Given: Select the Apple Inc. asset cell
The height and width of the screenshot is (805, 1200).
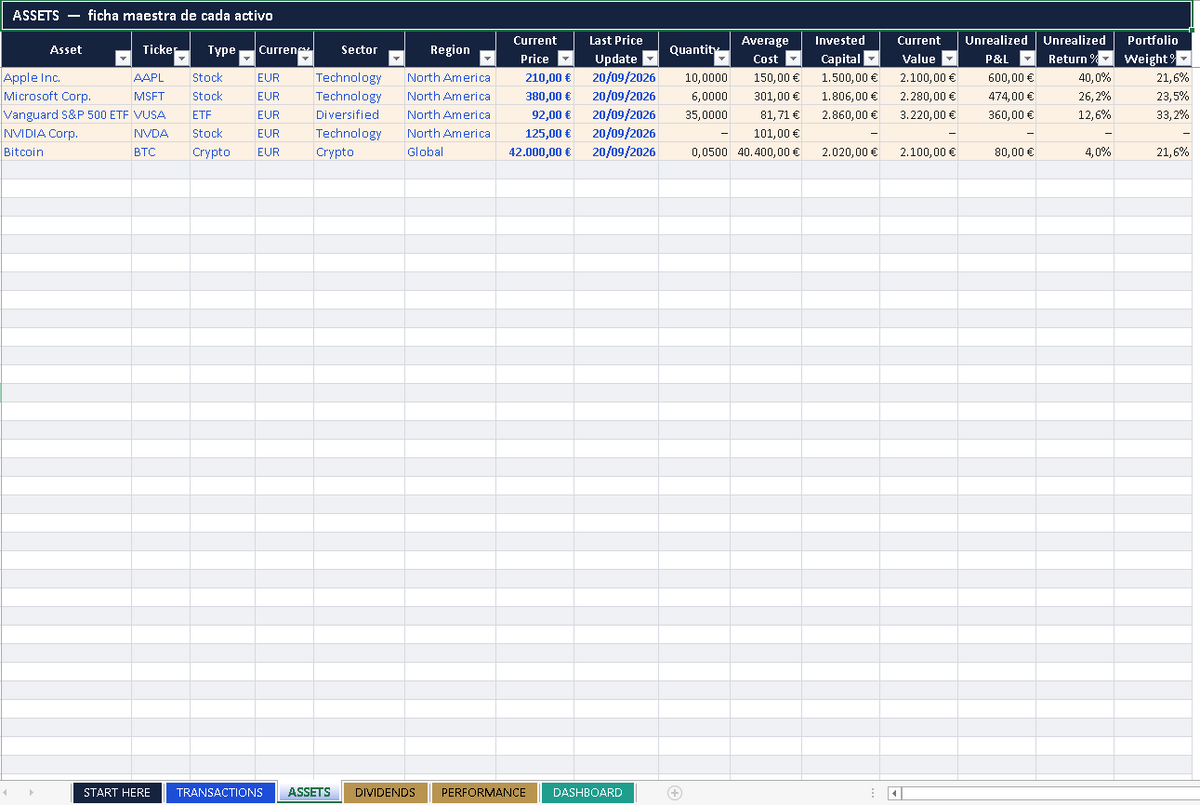Looking at the screenshot, I should (x=67, y=77).
